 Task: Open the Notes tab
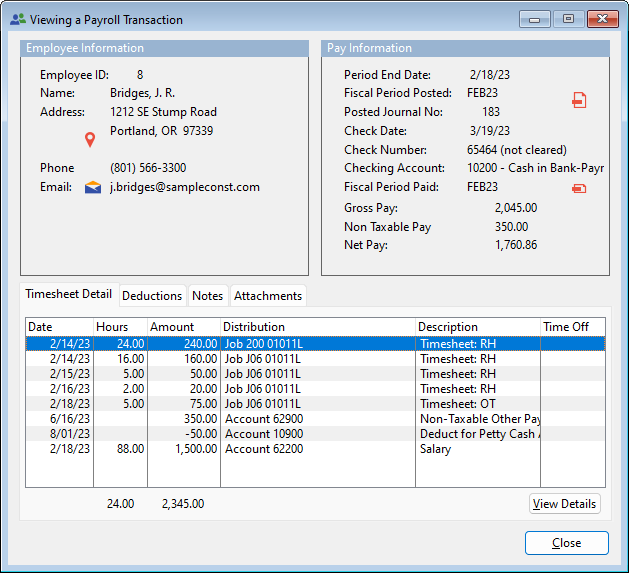coord(207,296)
